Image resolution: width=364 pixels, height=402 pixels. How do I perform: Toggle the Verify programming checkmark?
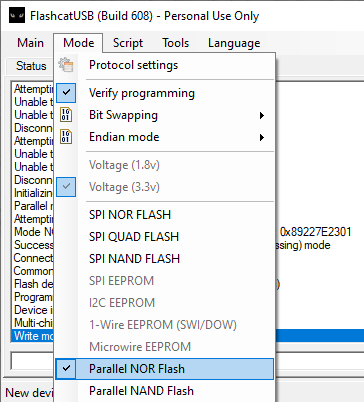coord(66,93)
